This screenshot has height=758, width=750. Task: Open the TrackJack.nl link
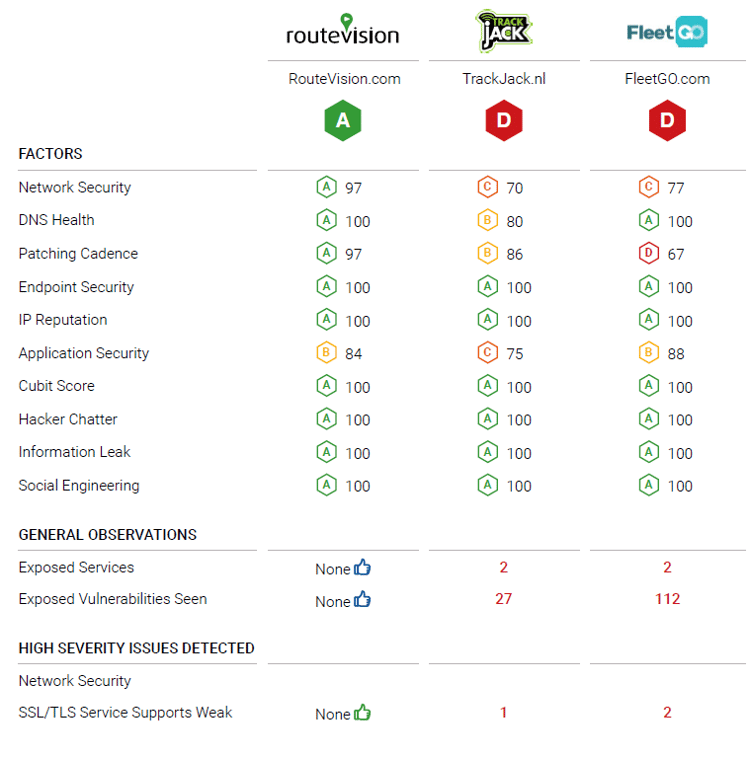[504, 79]
